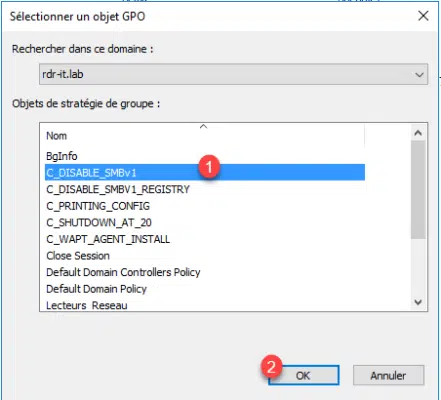Click the GPO list scrollbar thumb
The height and width of the screenshot is (400, 441).
(x=418, y=190)
